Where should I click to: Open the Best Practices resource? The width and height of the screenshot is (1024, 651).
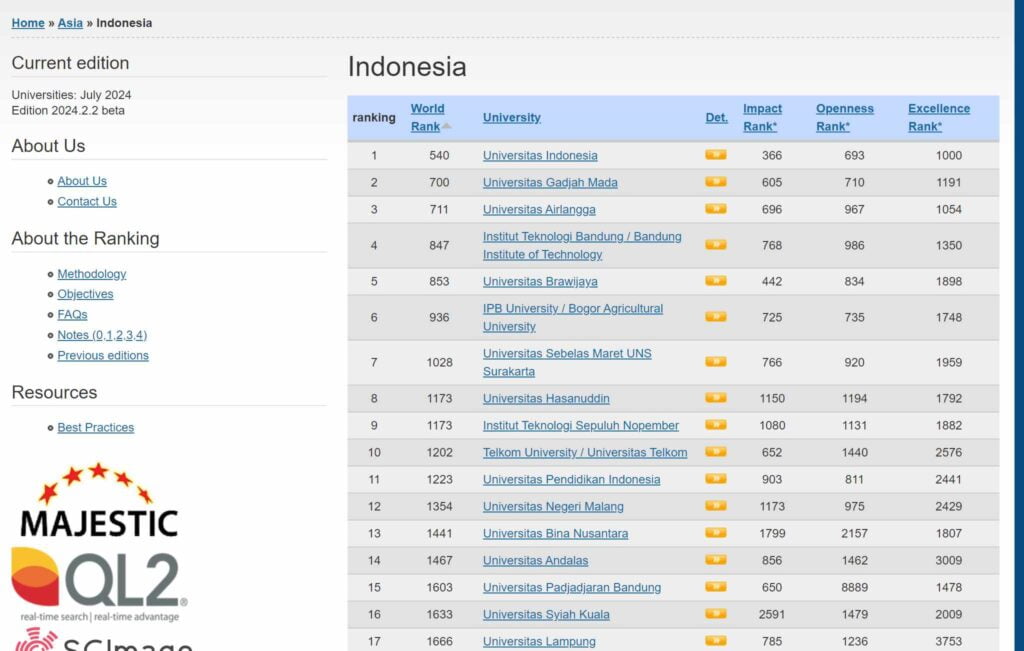click(95, 427)
